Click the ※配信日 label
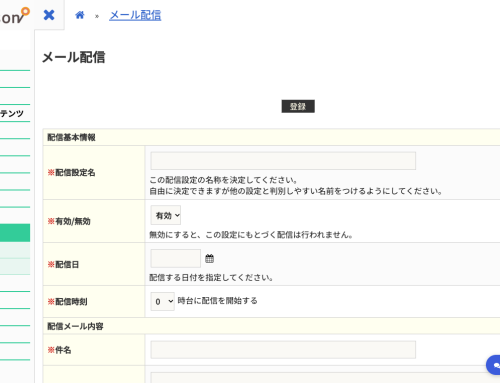 coord(63,264)
